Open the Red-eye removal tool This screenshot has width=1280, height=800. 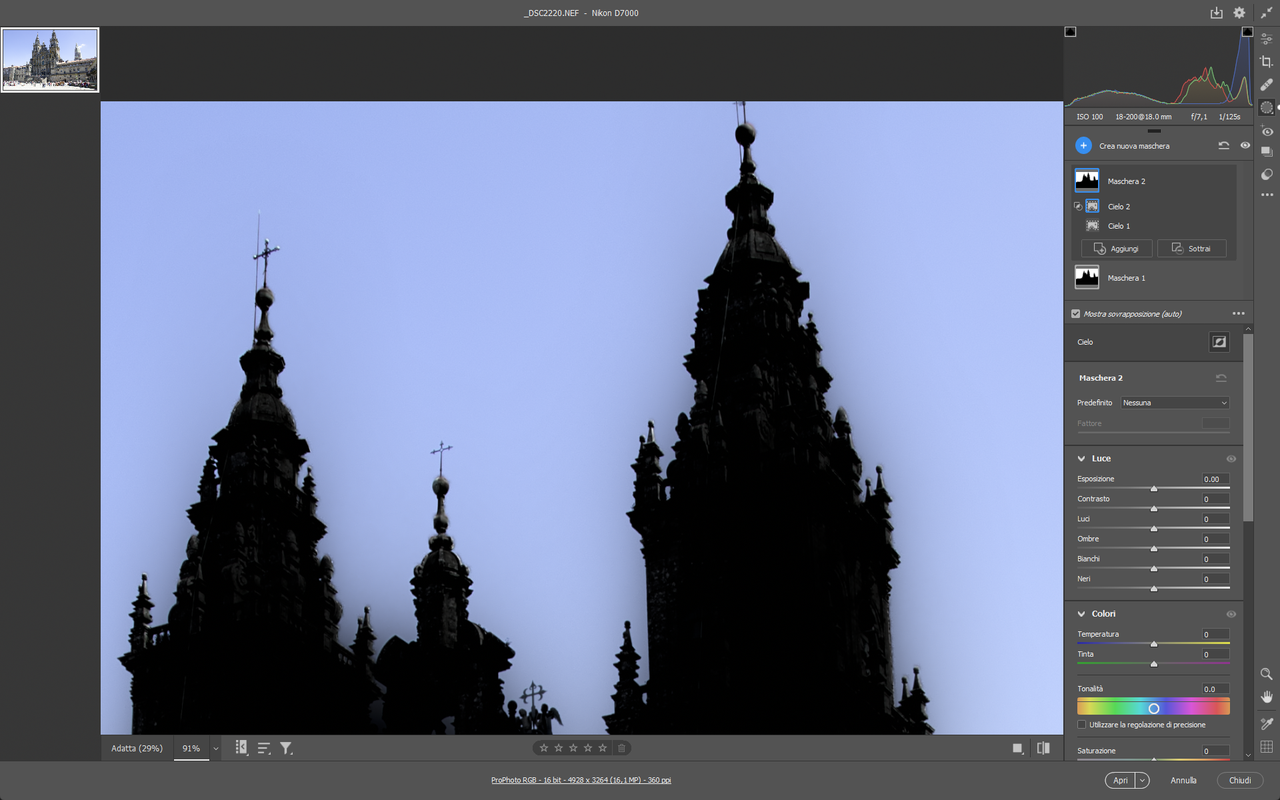click(1267, 131)
